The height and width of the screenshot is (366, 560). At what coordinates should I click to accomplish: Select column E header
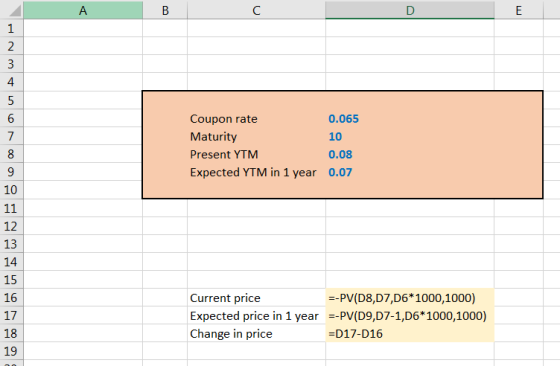(519, 10)
